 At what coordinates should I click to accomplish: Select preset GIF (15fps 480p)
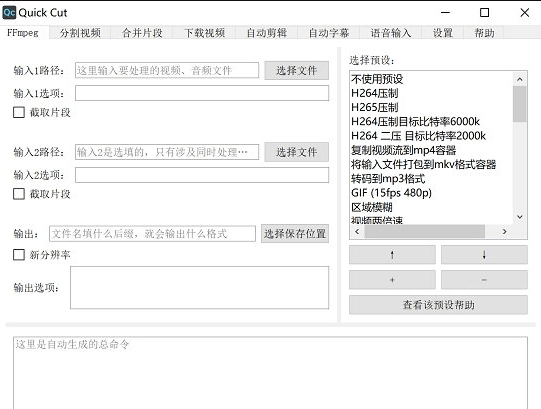pos(431,193)
